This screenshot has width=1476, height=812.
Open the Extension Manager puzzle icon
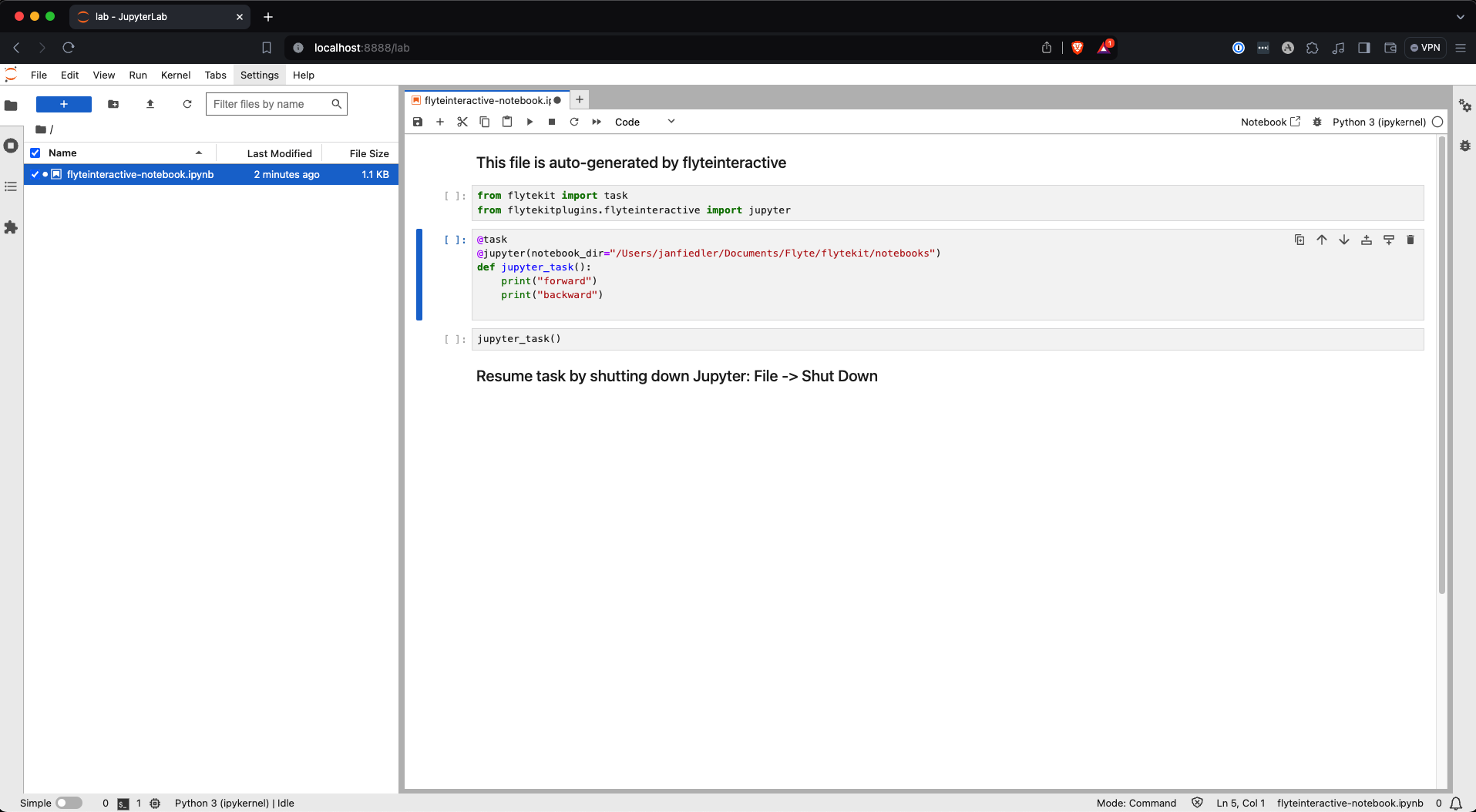tap(11, 227)
